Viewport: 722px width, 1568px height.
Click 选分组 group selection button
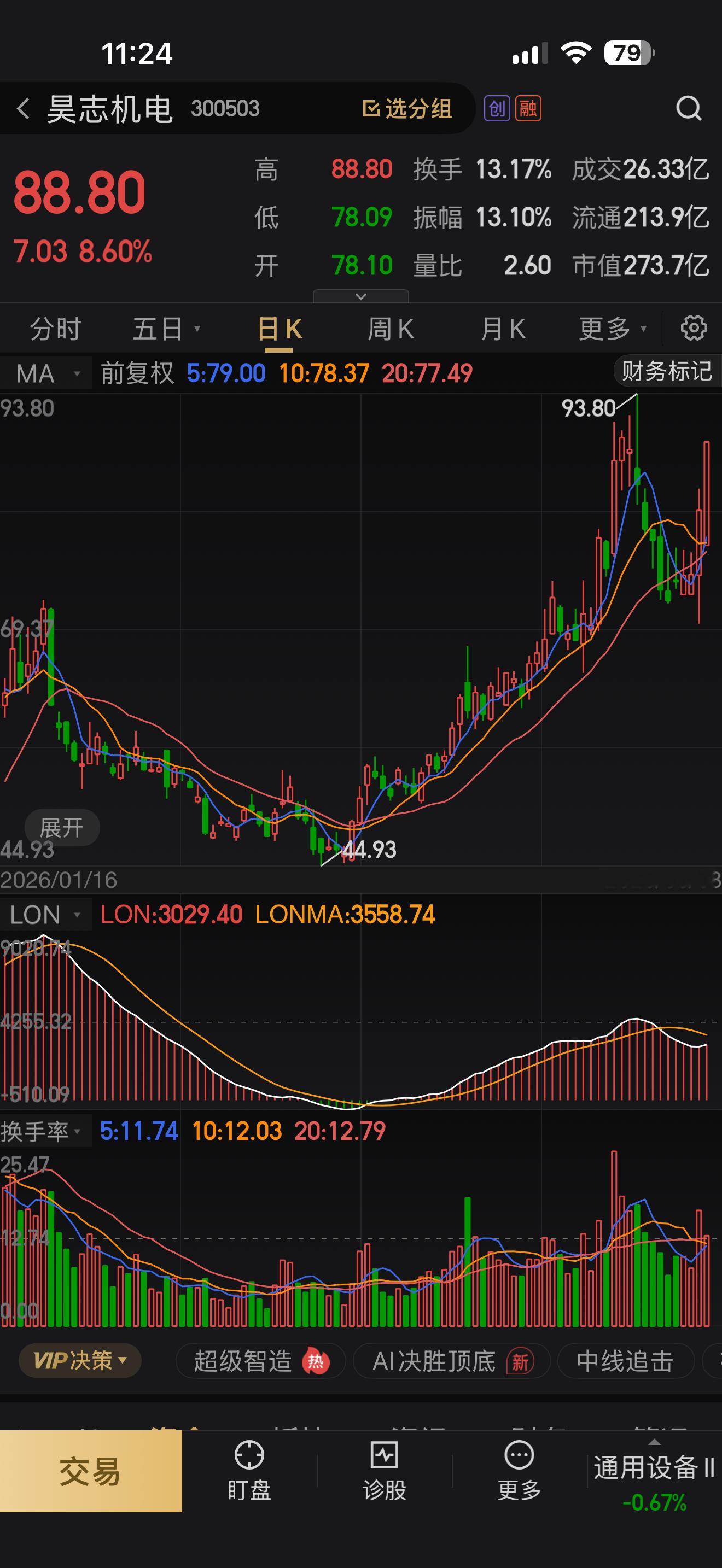click(407, 109)
